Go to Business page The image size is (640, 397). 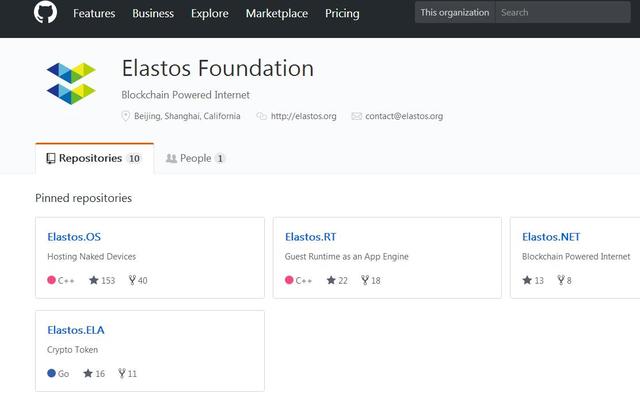(153, 13)
